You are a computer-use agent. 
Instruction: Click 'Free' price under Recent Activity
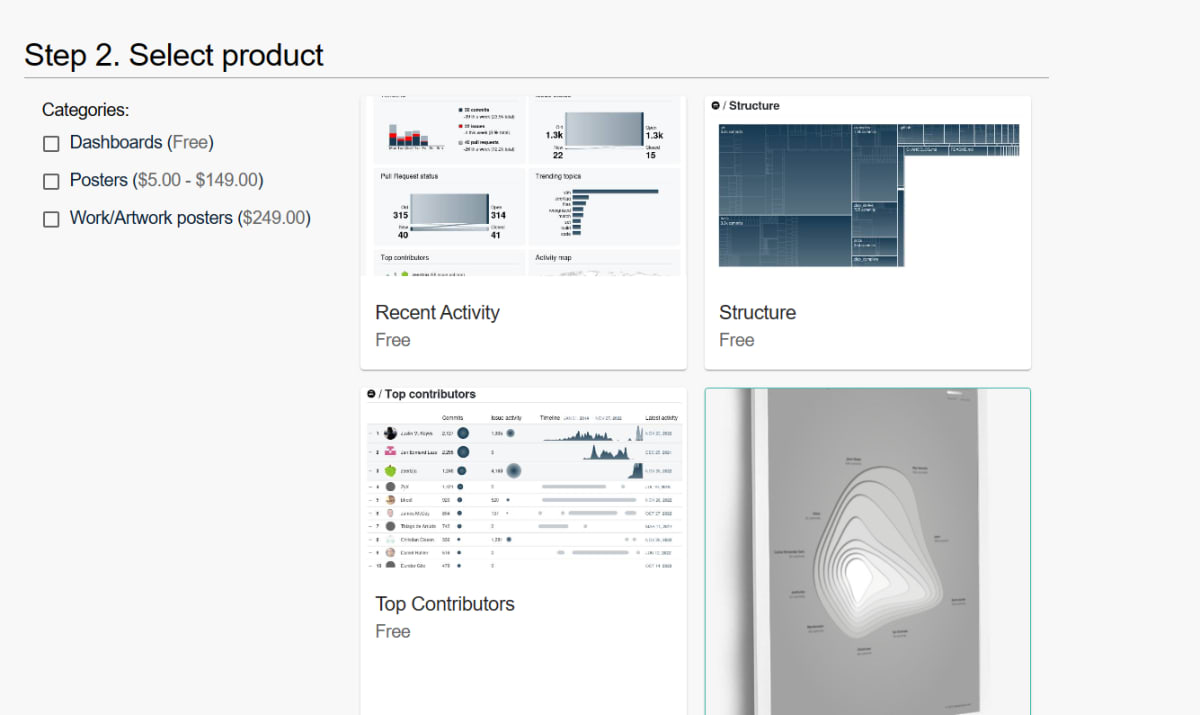coord(393,340)
